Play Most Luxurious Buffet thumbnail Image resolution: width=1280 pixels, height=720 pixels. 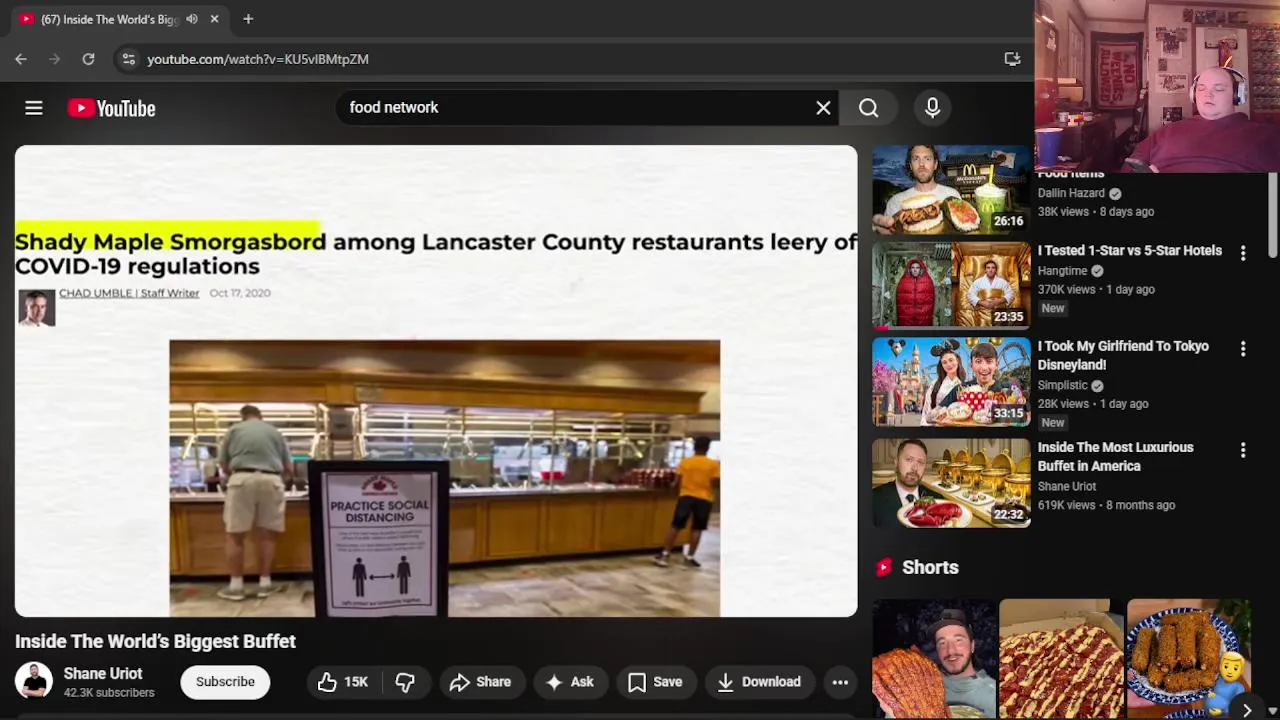tap(951, 483)
